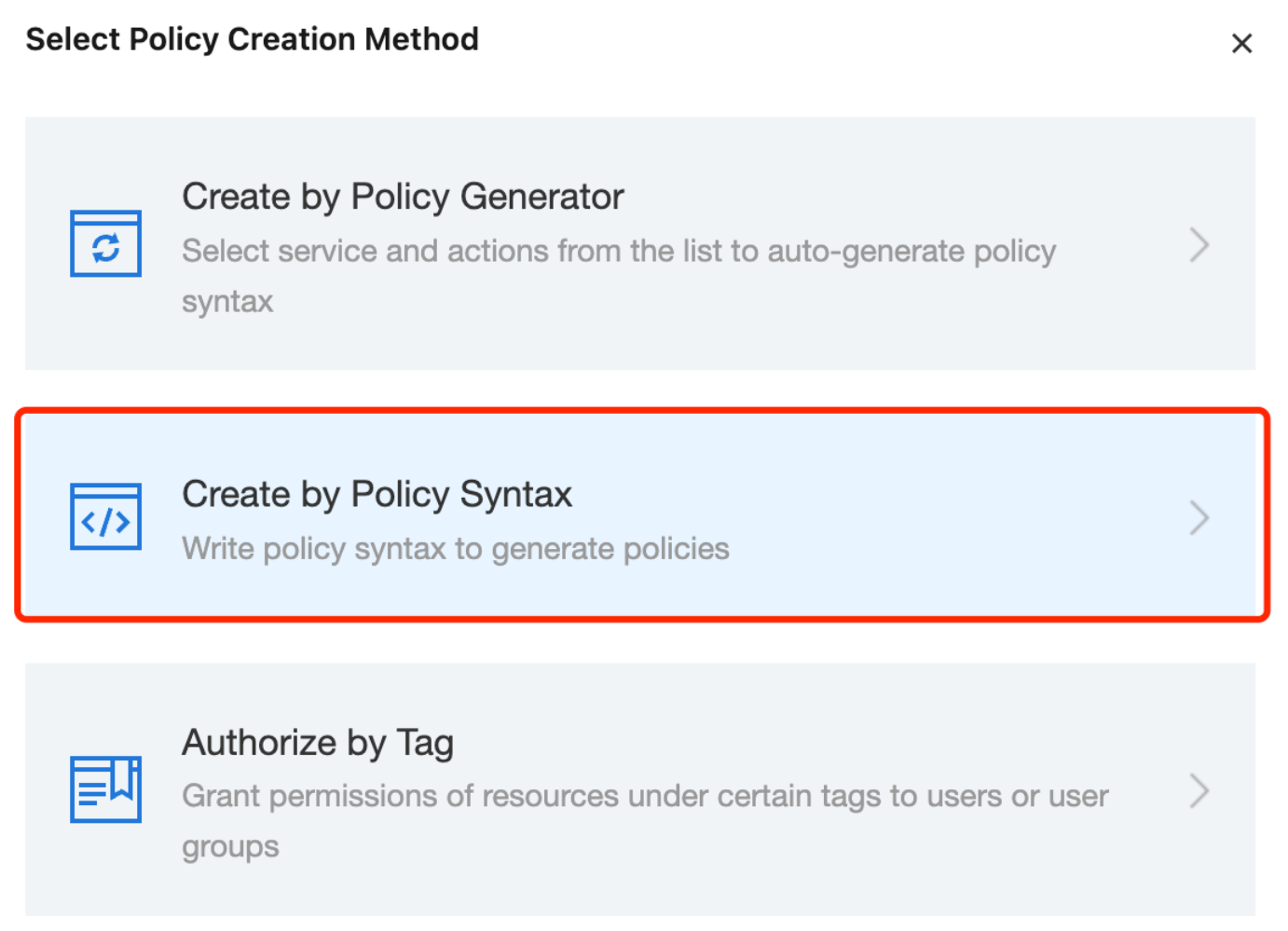Close the Select Policy Creation Method dialog
The height and width of the screenshot is (931, 1288).
click(x=1241, y=44)
